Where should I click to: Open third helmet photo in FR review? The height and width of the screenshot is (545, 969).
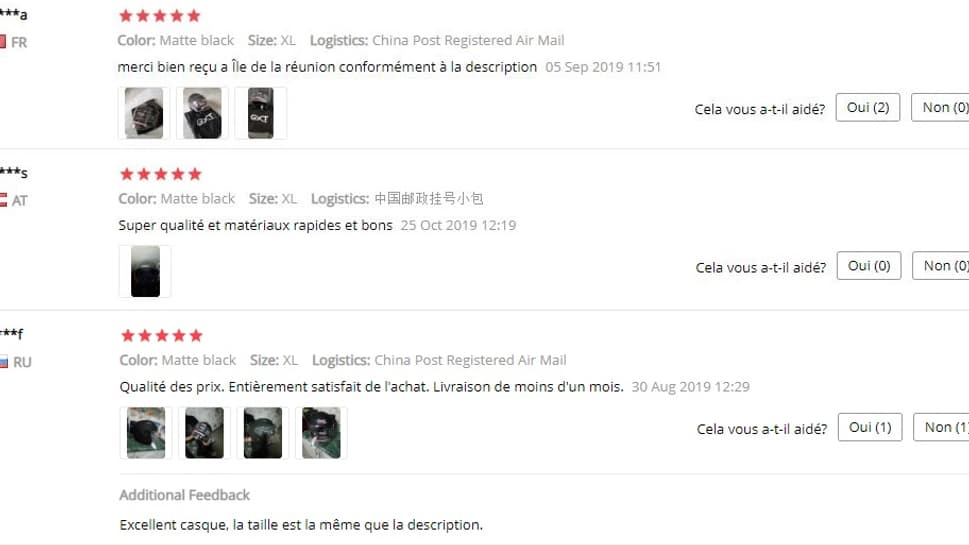tap(260, 113)
